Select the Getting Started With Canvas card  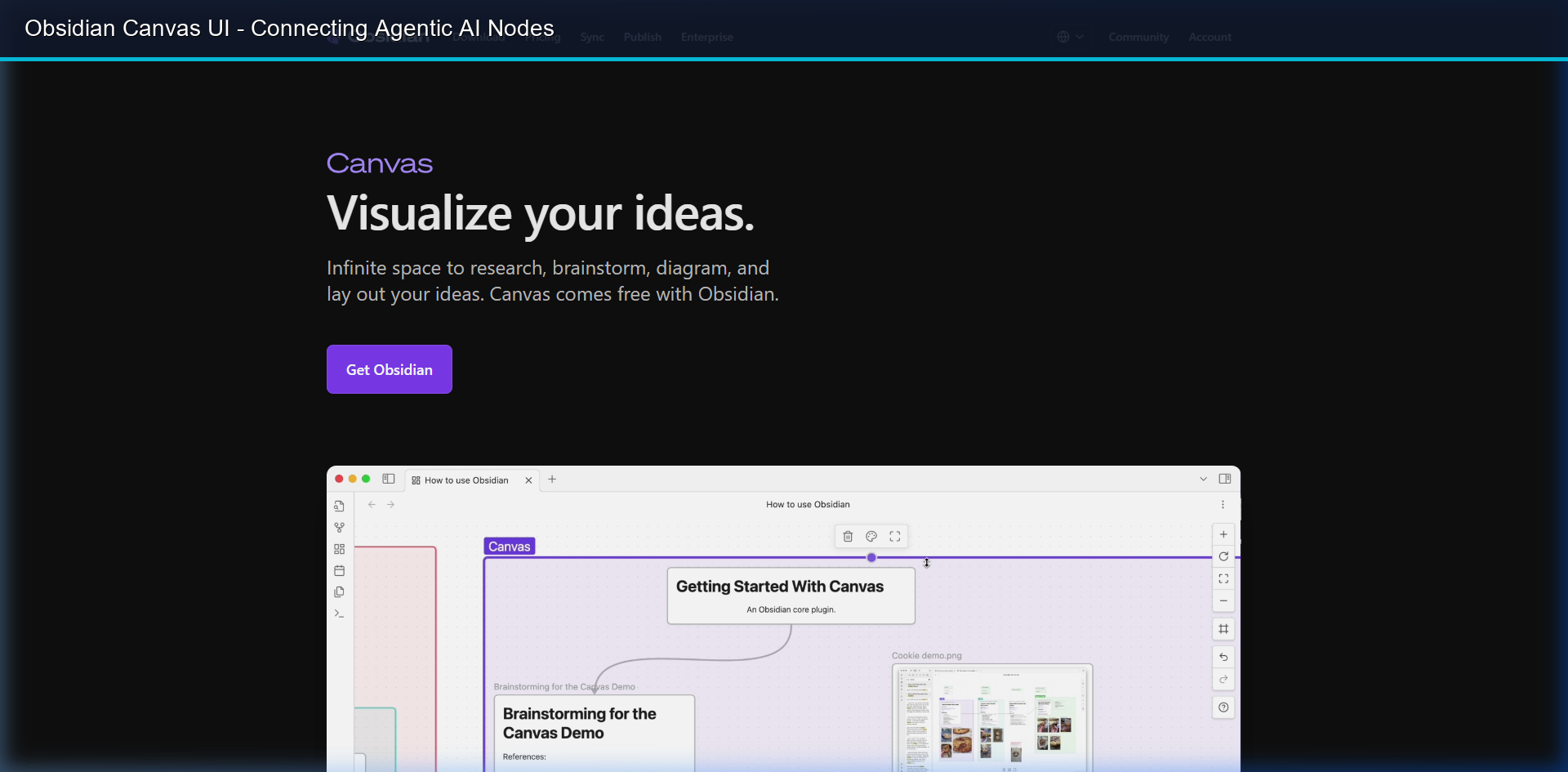click(791, 596)
